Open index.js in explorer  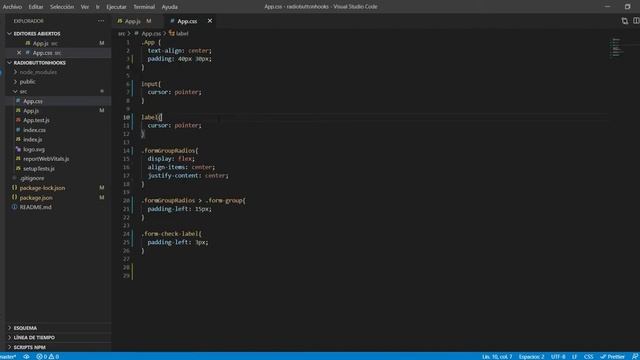33,140
